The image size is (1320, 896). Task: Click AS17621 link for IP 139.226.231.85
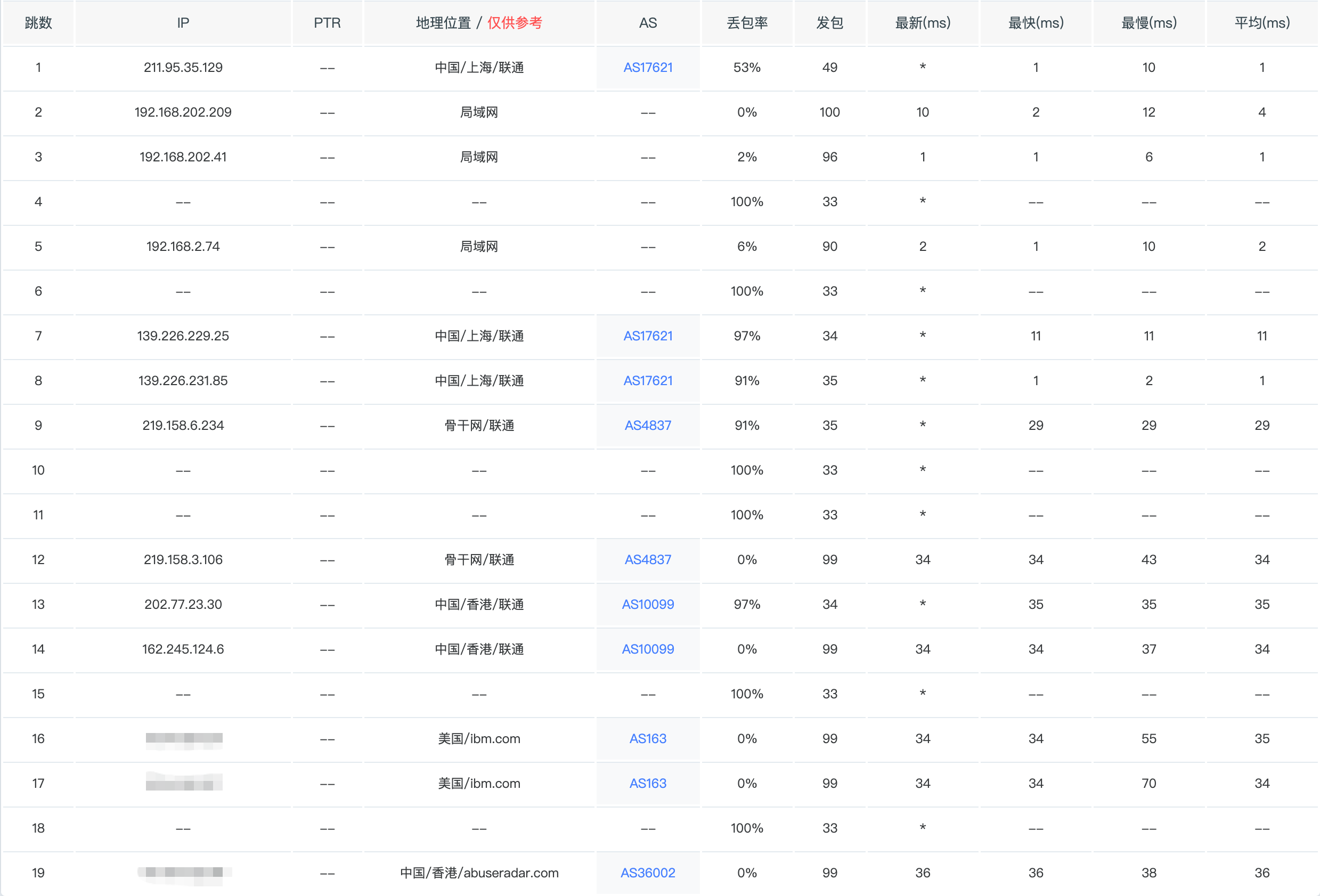pos(648,381)
